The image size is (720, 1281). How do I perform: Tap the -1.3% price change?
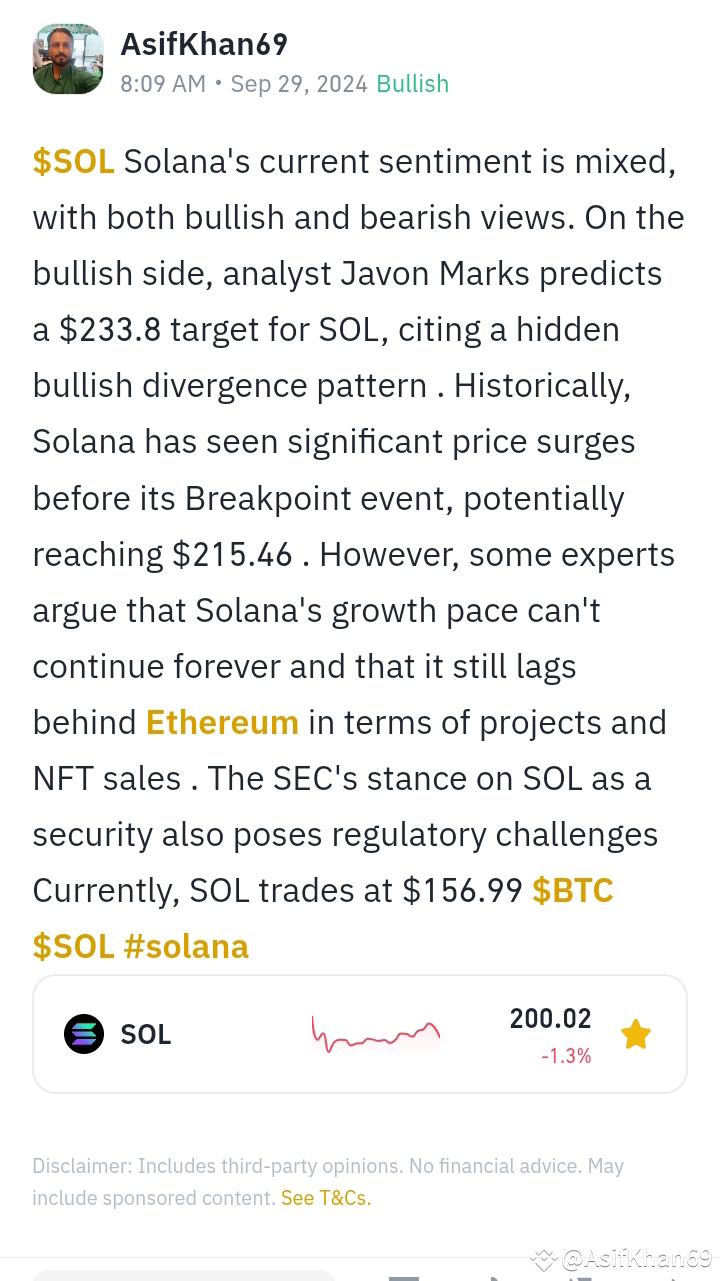566,1056
